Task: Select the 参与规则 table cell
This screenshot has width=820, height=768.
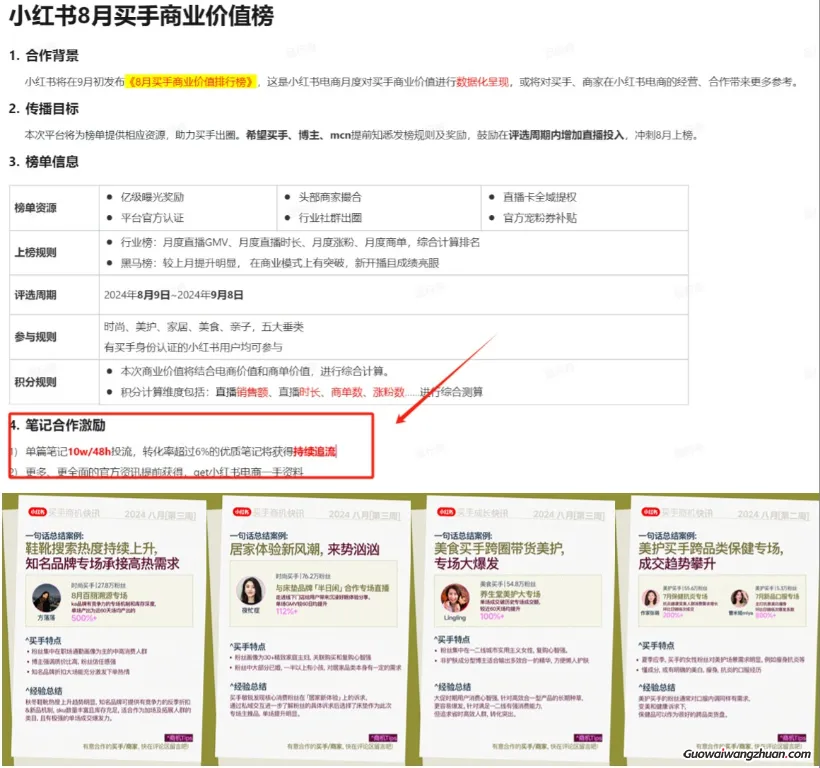Action: pyautogui.click(x=54, y=337)
